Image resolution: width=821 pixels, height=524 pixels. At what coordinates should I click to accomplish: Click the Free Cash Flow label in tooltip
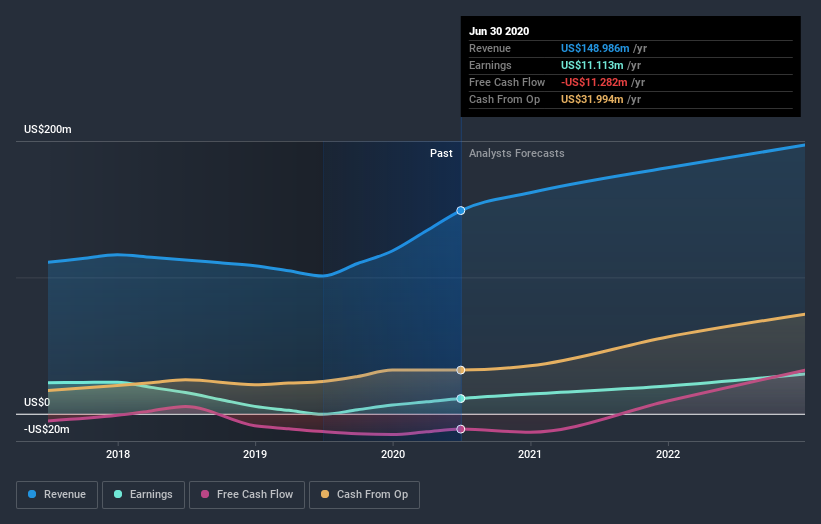507,82
